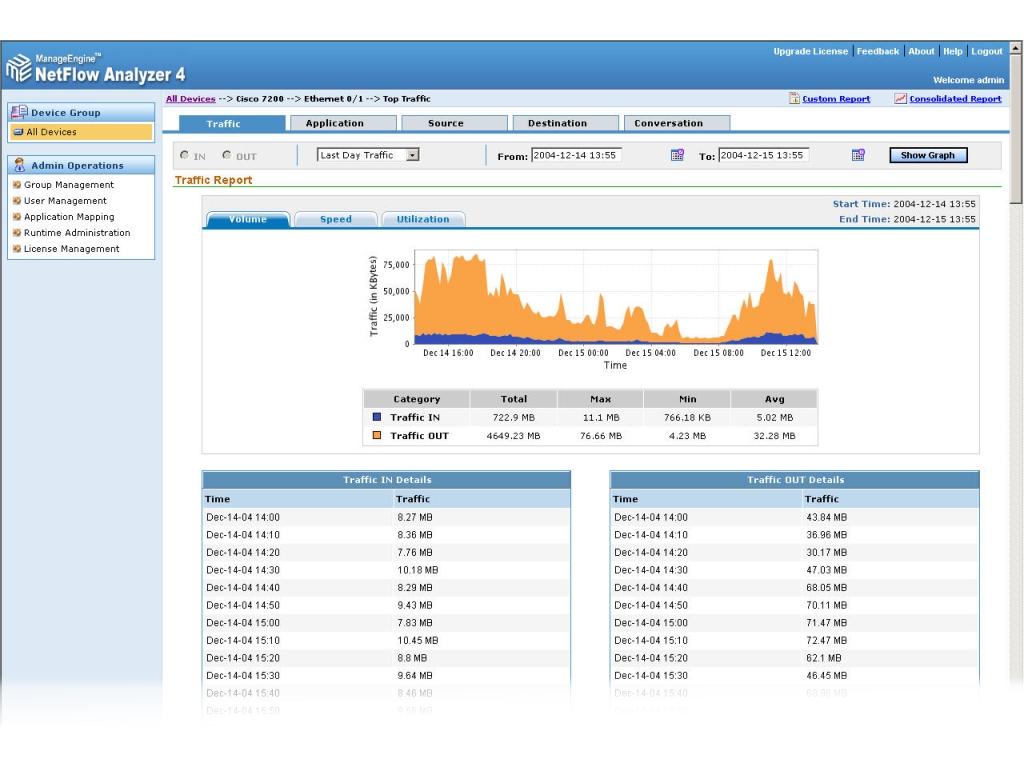This screenshot has height=768, width=1024.
Task: Click Upgrade License in the header
Action: tap(810, 51)
